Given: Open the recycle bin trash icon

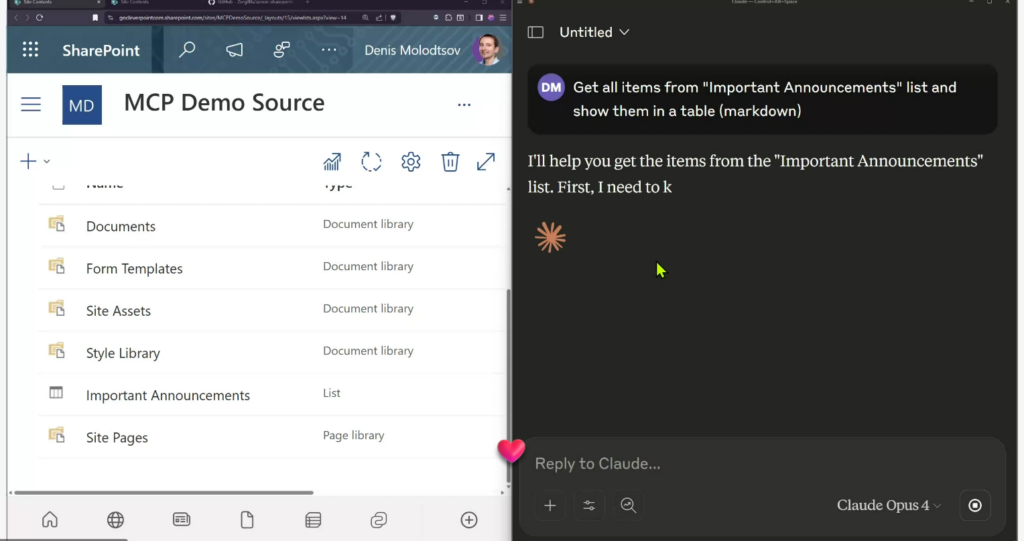Looking at the screenshot, I should point(450,161).
